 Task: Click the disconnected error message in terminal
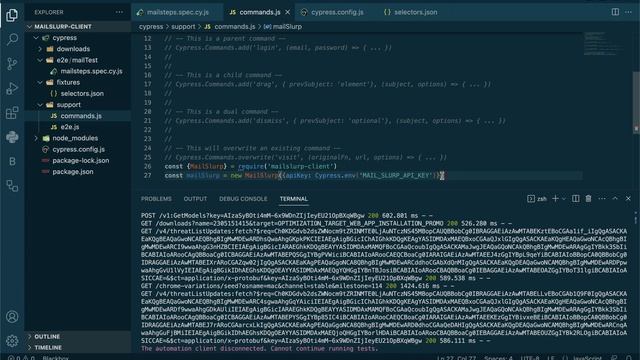(259, 349)
